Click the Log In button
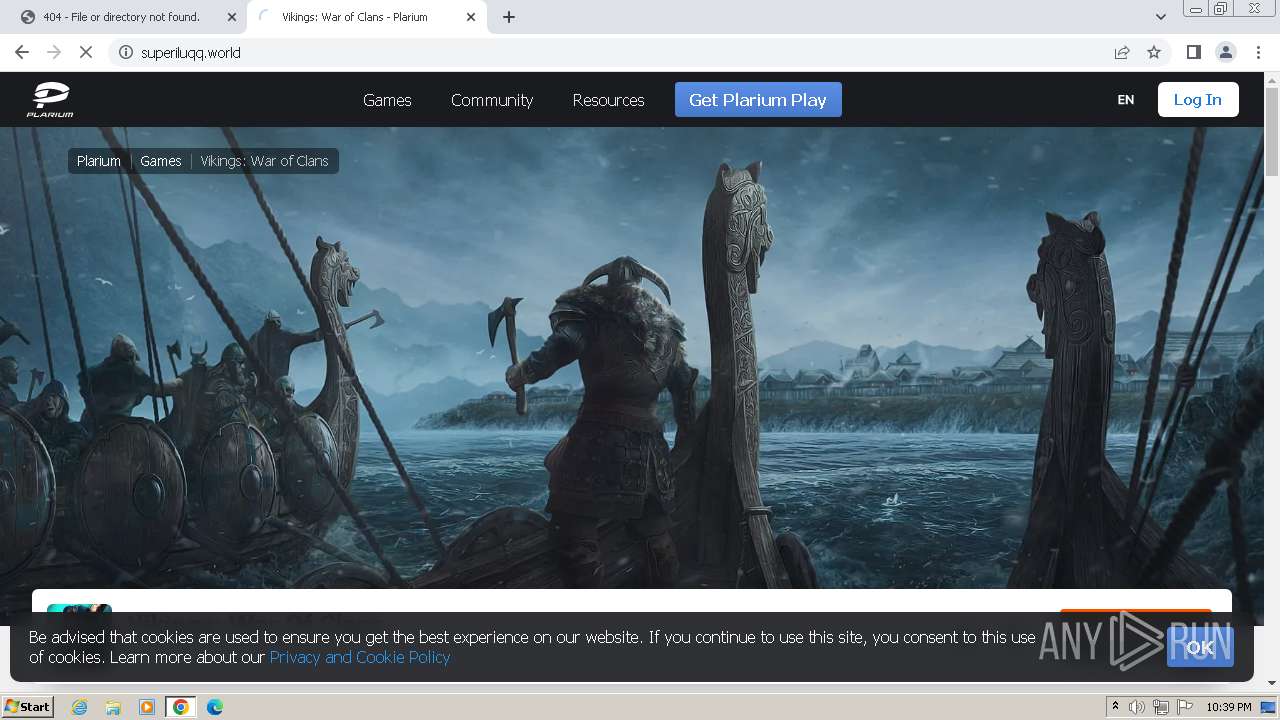Viewport: 1280px width, 720px height. [1198, 100]
